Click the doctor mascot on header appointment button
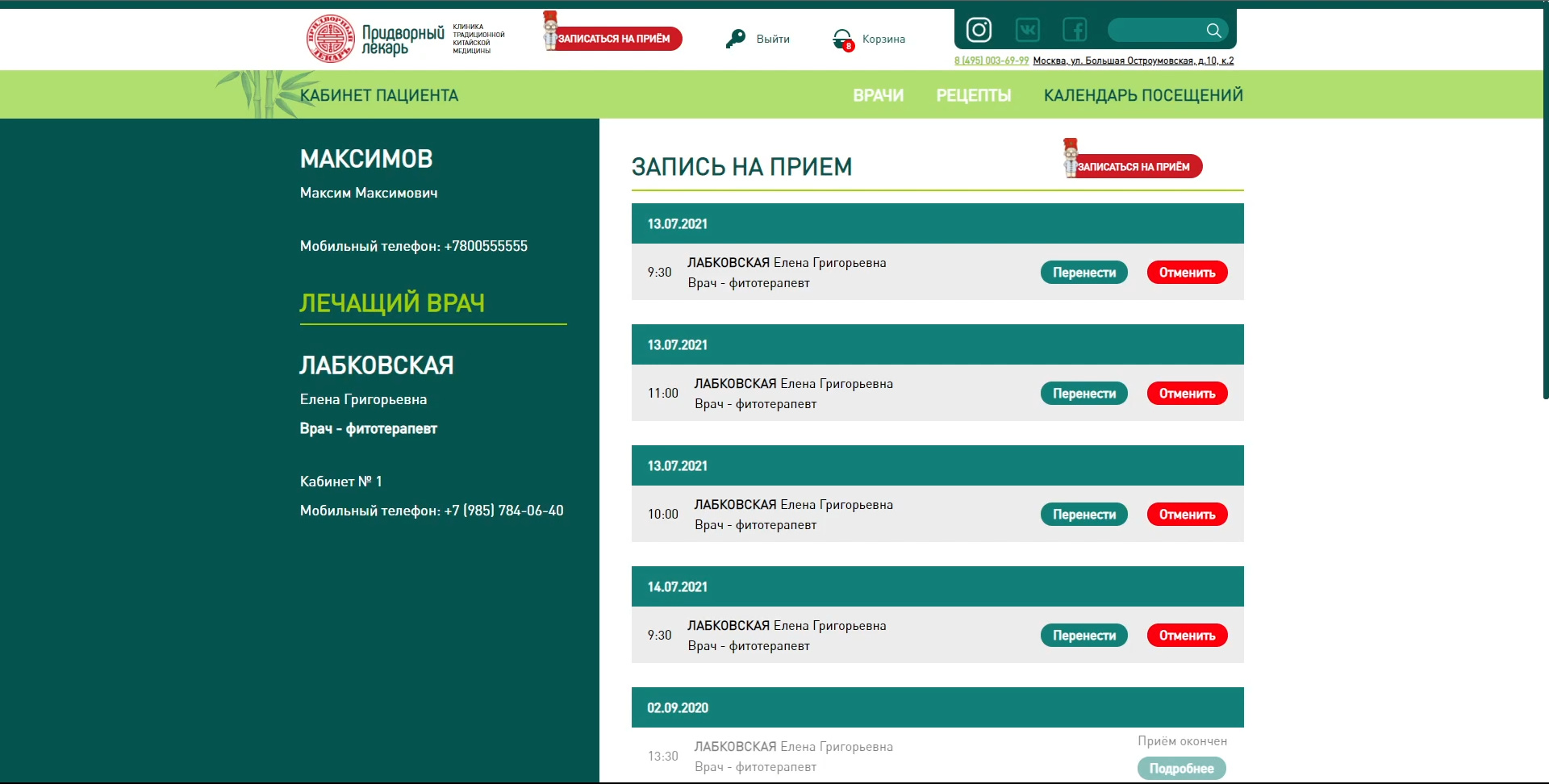1549x784 pixels. tap(550, 31)
